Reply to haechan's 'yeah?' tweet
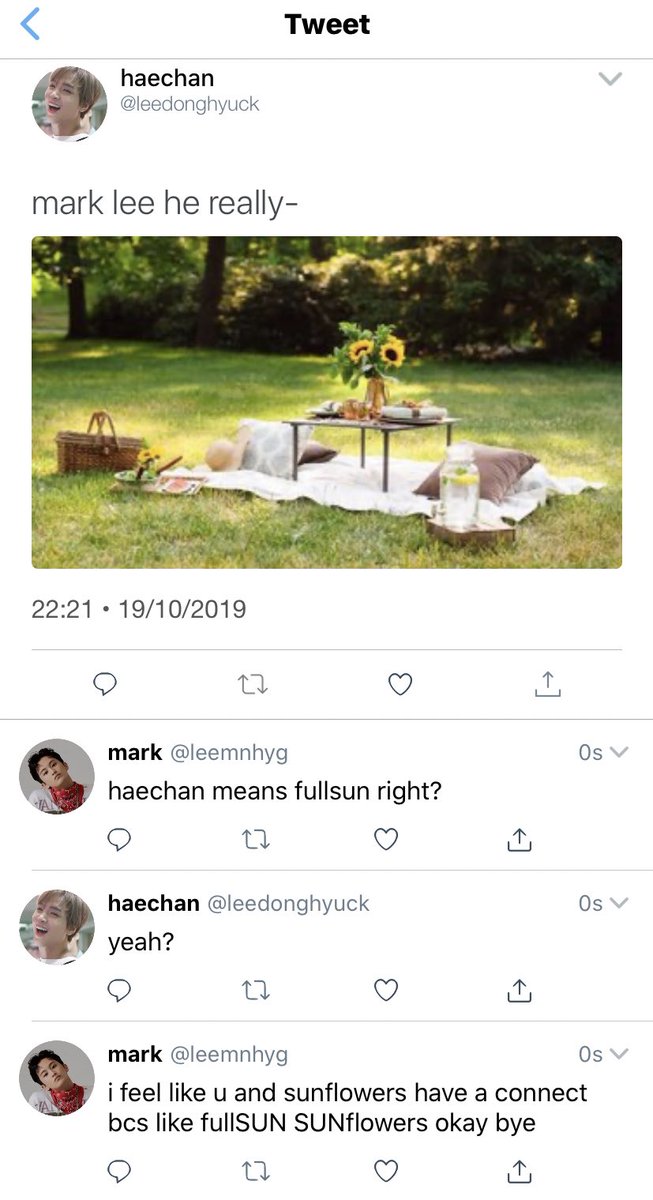 pyautogui.click(x=119, y=990)
